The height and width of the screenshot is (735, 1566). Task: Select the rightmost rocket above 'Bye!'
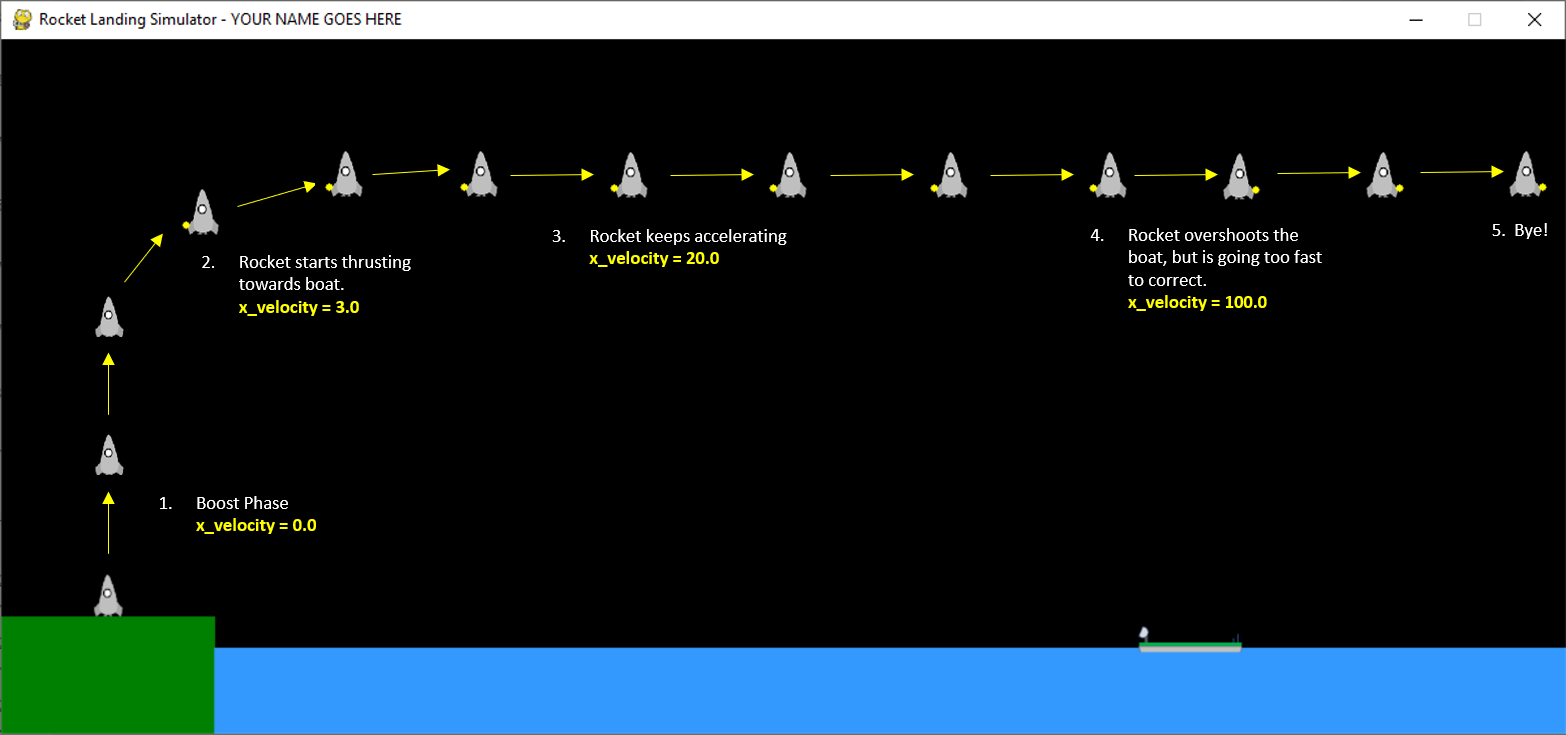pos(1523,173)
